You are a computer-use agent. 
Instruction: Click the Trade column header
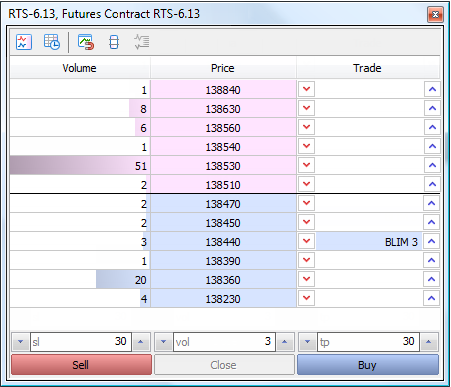point(368,68)
